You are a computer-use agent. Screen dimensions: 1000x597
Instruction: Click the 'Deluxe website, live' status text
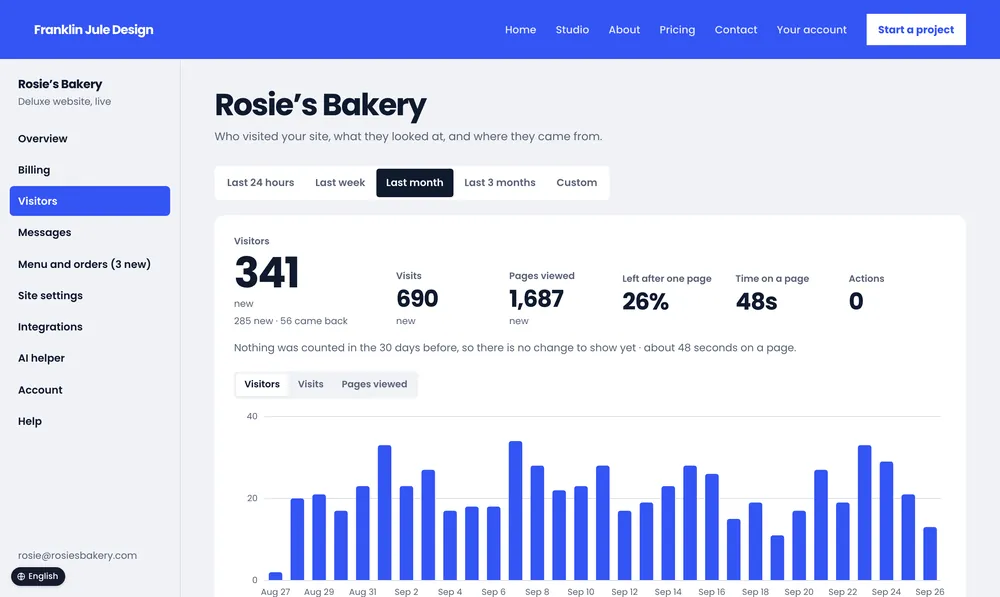(x=64, y=101)
